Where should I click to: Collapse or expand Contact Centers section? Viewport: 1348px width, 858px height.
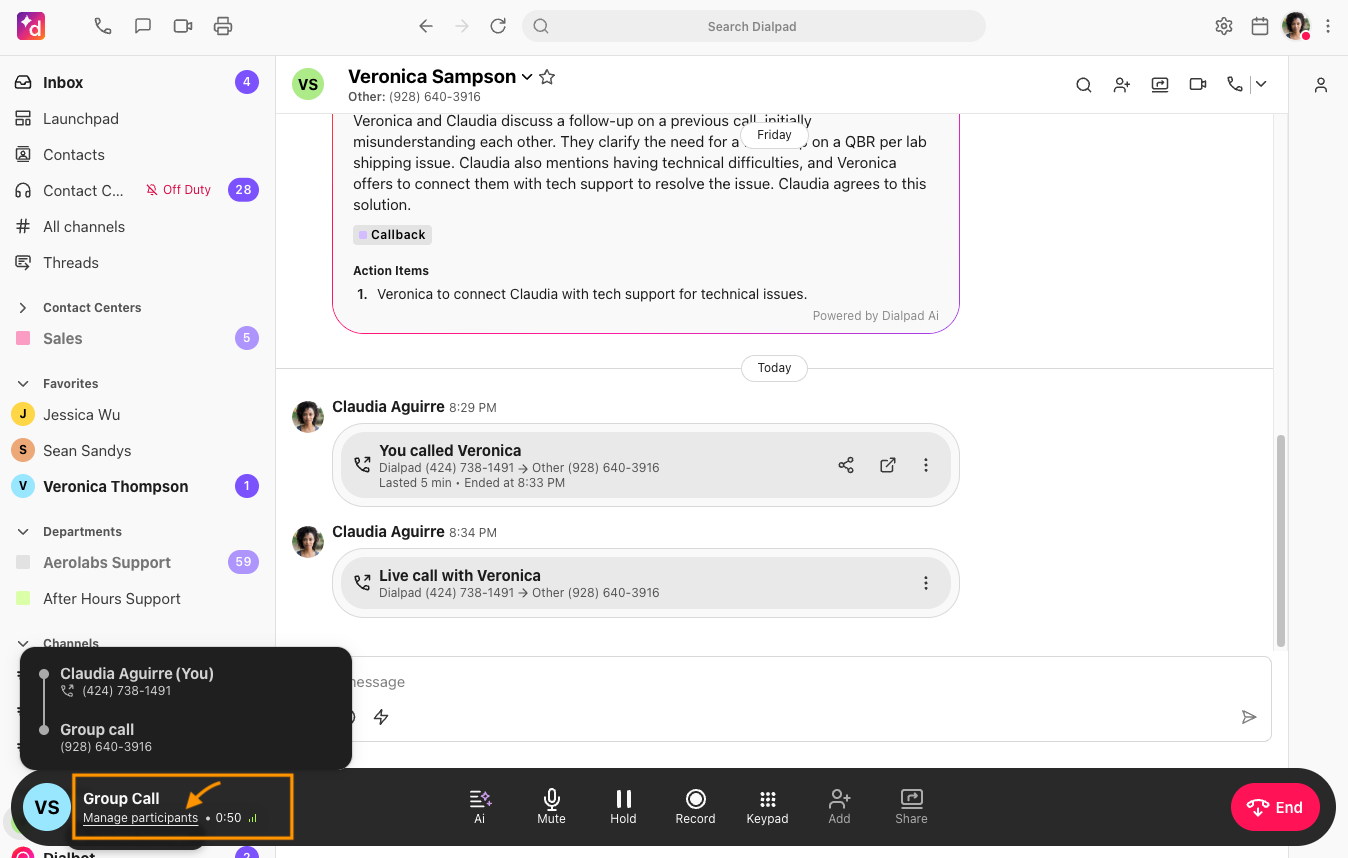tap(23, 307)
